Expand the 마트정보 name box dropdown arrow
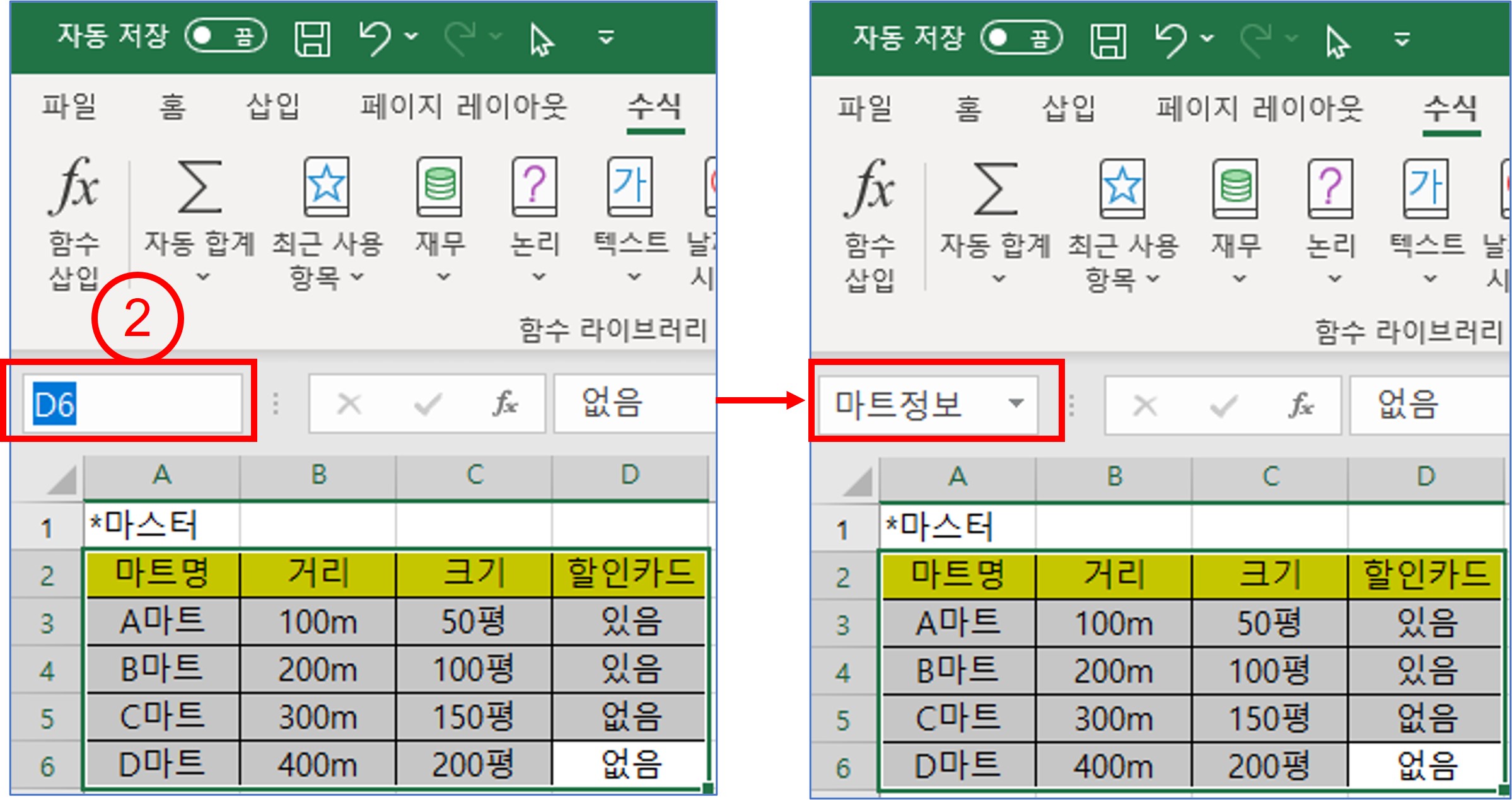Screen dimensions: 1512x800 1016,403
